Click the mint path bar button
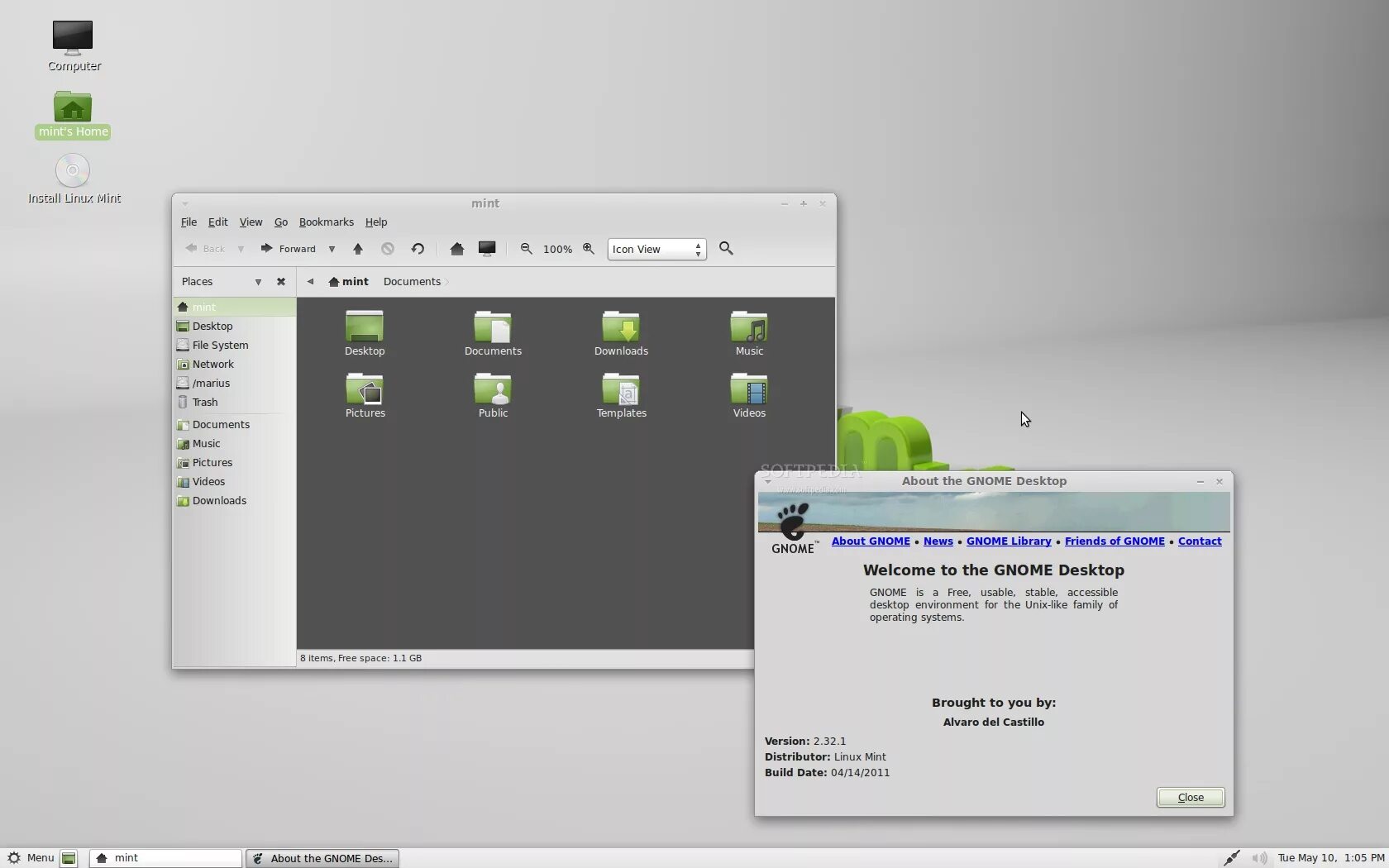Image resolution: width=1389 pixels, height=868 pixels. pos(348,282)
